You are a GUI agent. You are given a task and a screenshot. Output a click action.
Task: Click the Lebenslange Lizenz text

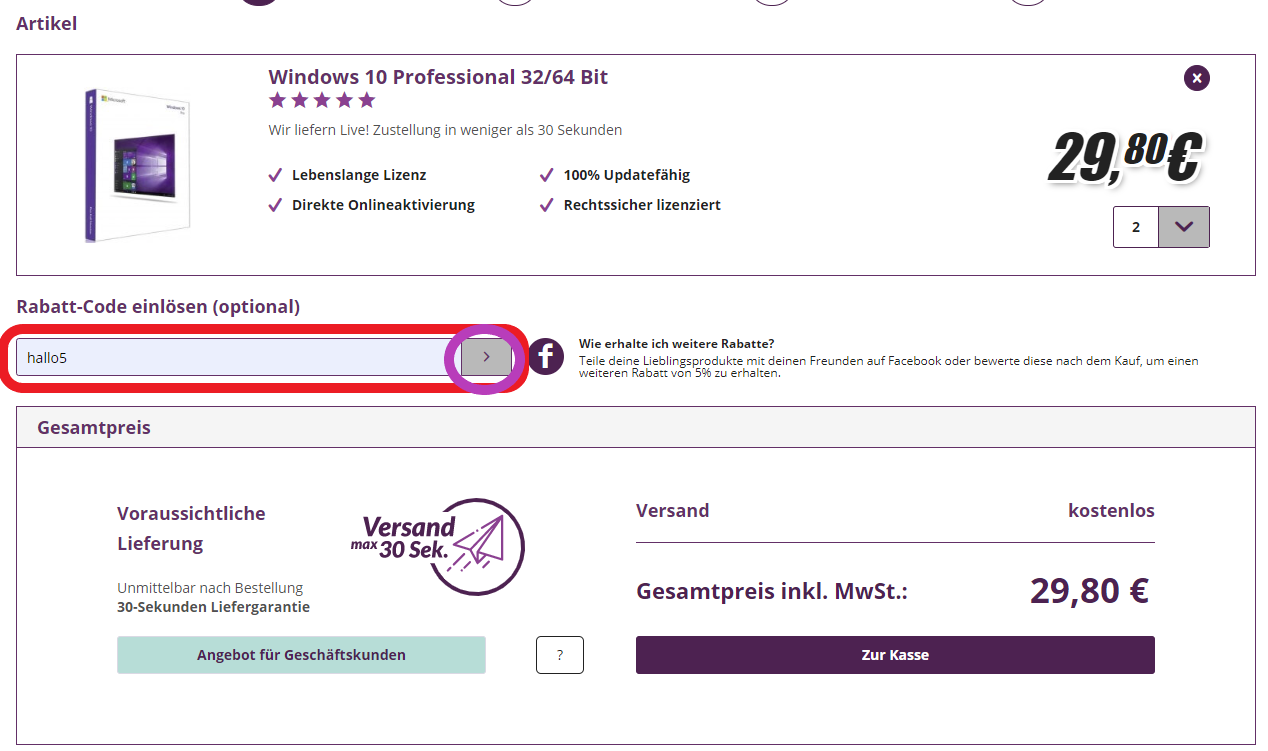359,175
